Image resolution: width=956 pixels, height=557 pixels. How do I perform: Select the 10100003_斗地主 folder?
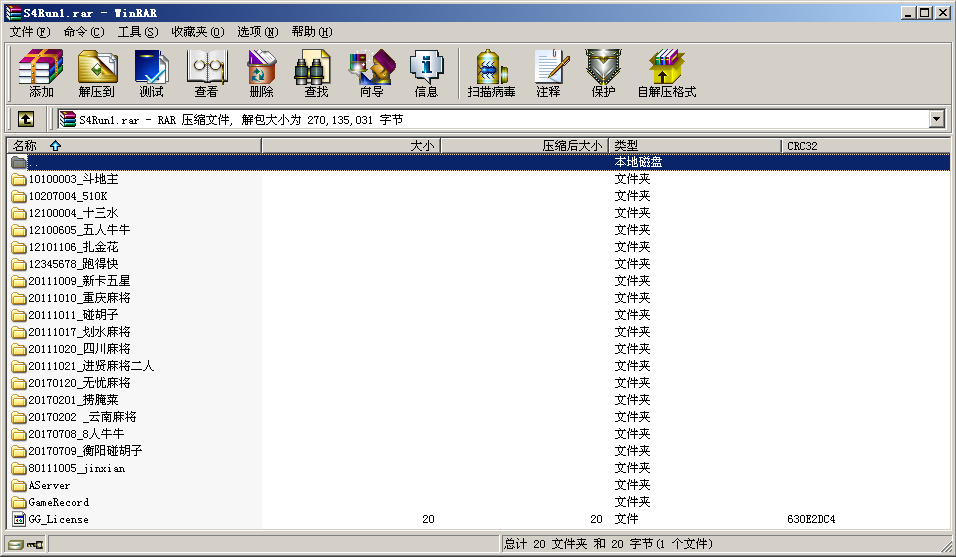click(73, 179)
